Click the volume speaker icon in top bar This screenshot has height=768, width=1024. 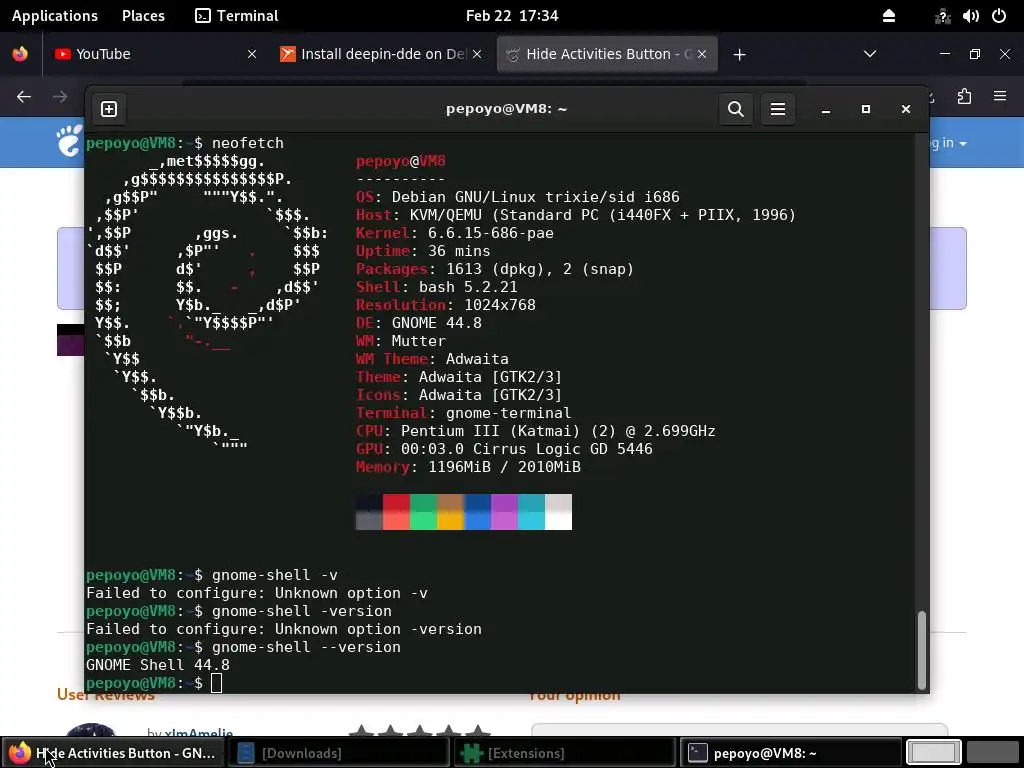[970, 16]
